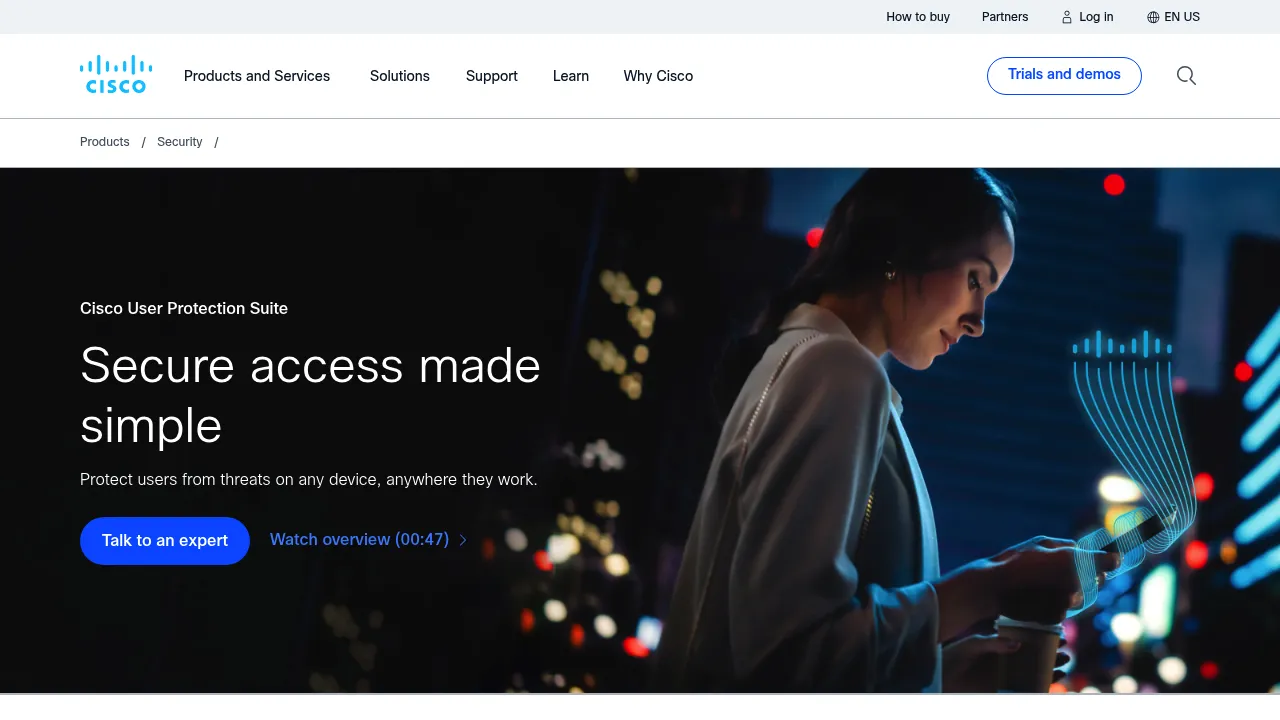Open Products and Services menu

click(257, 76)
